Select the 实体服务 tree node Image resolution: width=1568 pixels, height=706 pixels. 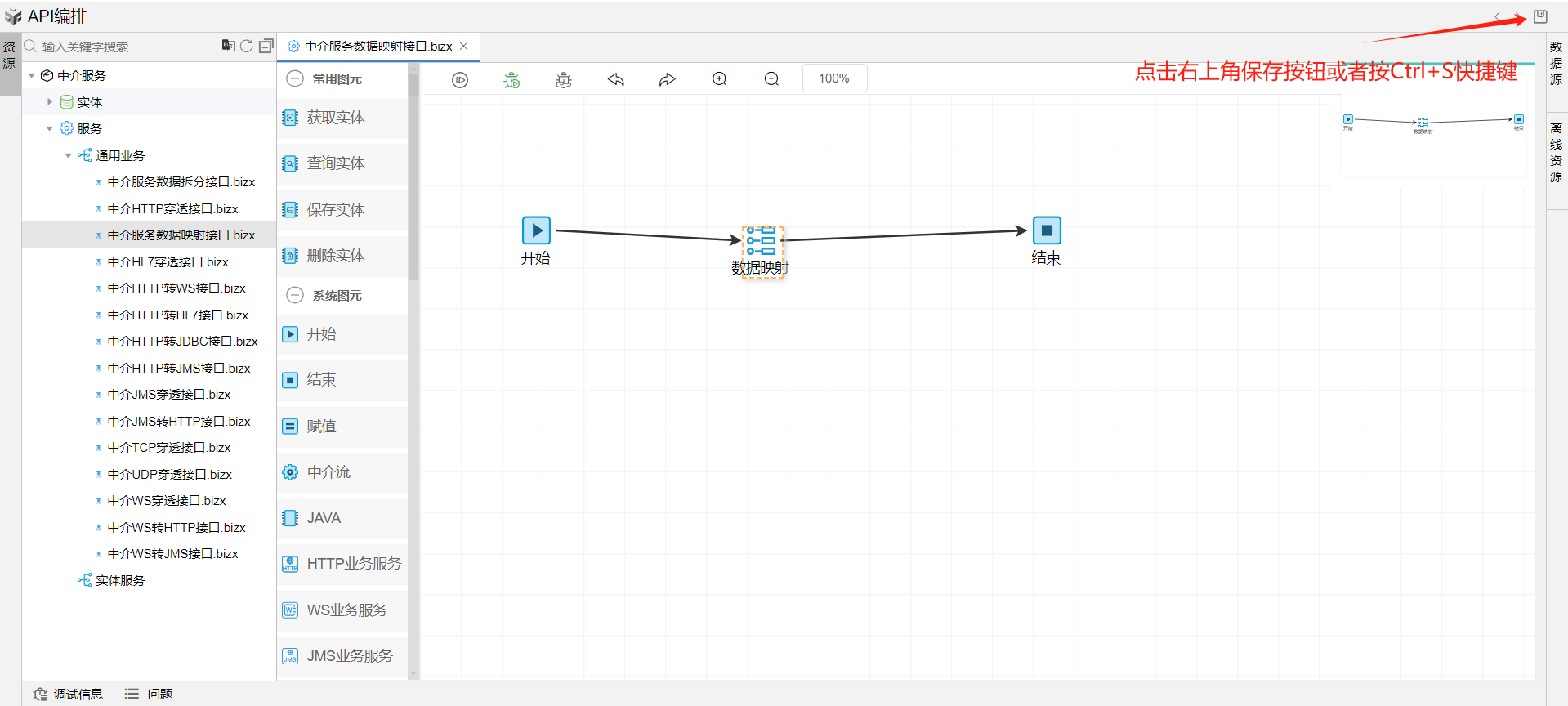[120, 581]
